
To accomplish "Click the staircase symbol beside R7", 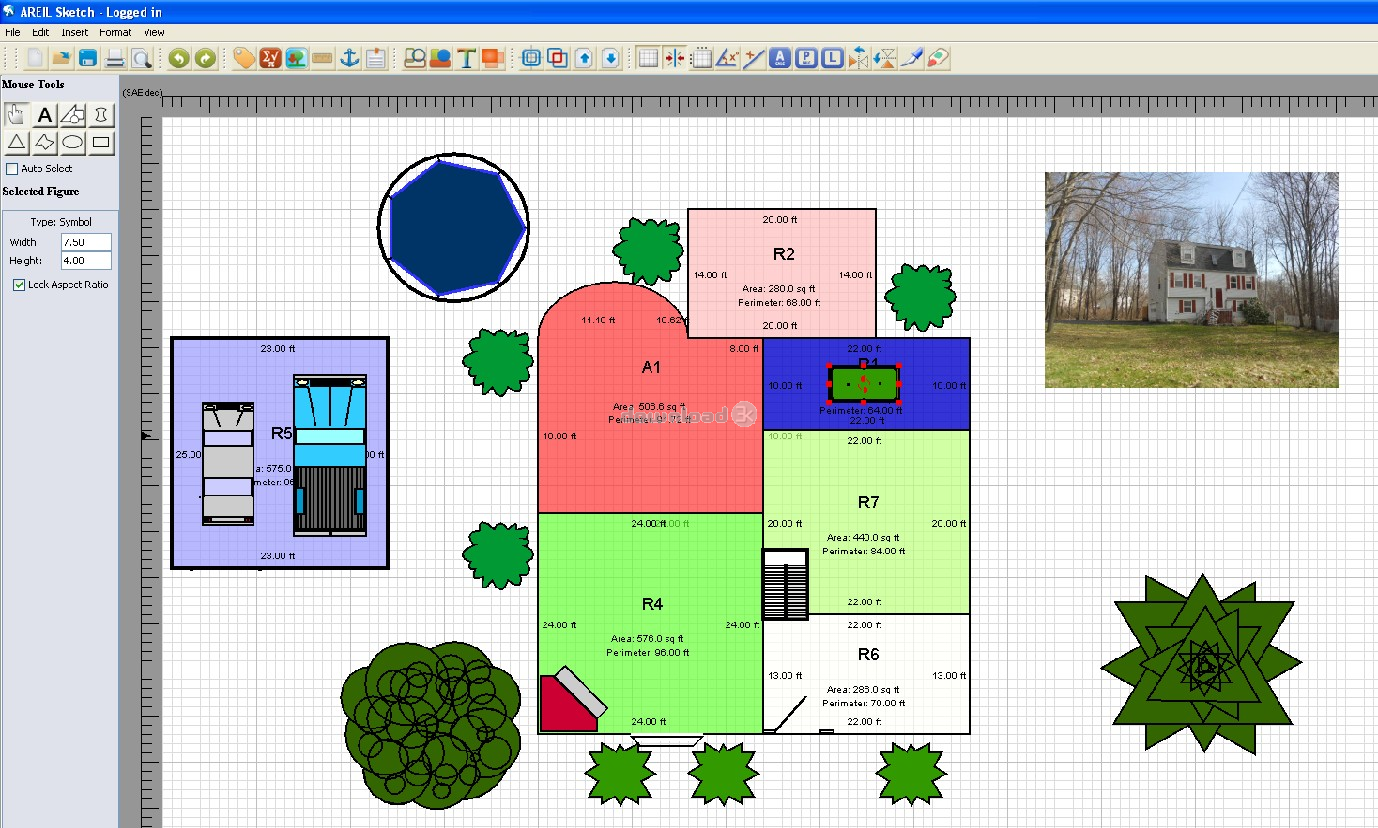I will [786, 585].
